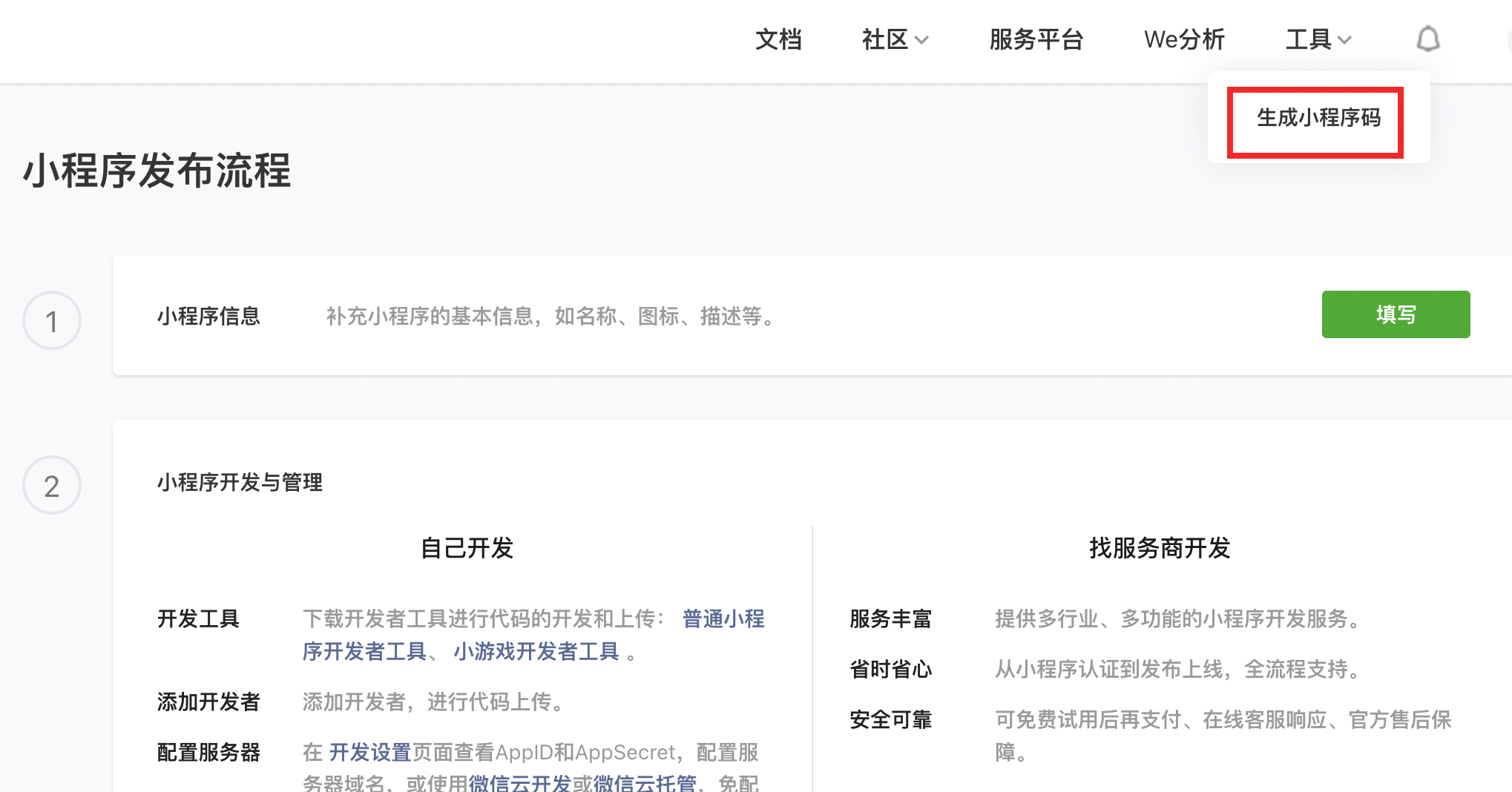Viewport: 1512px width, 792px height.
Task: Click the 小程序发布流程 page title
Action: [x=157, y=172]
